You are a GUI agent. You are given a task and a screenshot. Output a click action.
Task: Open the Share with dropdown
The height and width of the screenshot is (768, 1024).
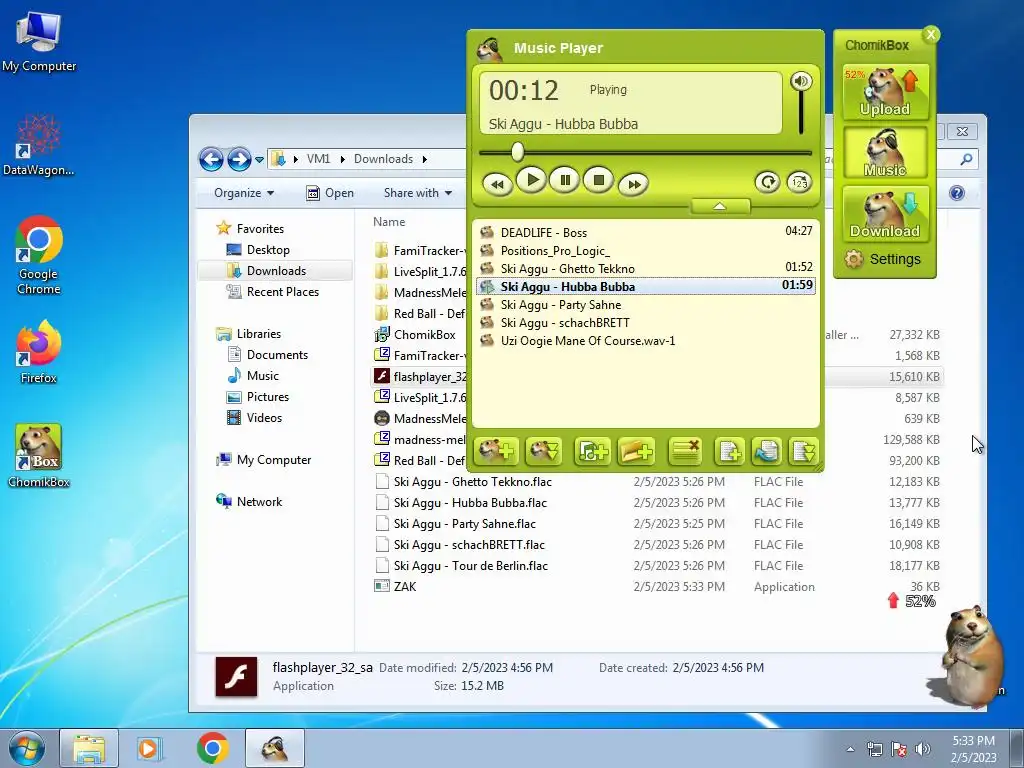(x=418, y=193)
